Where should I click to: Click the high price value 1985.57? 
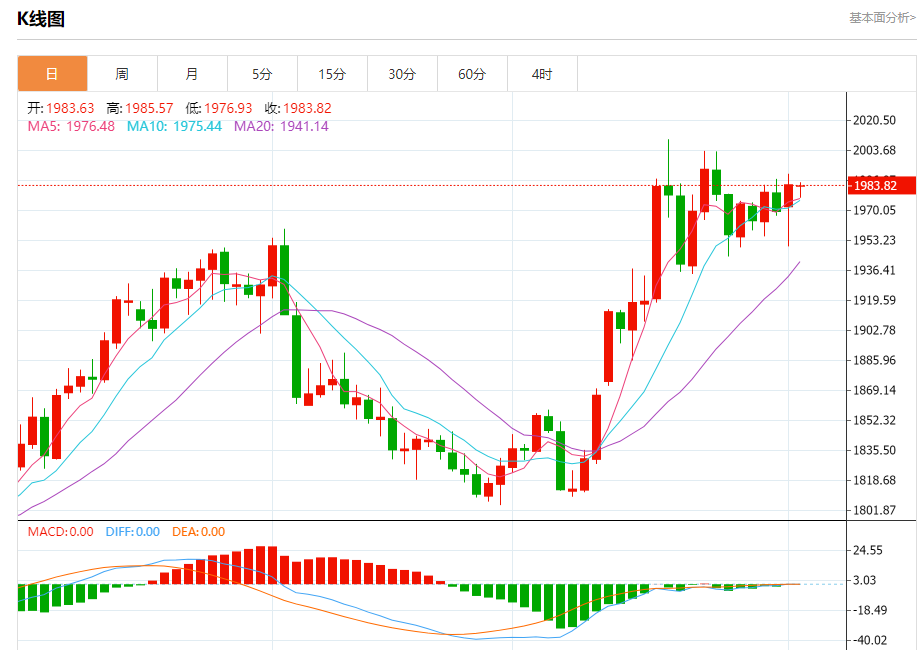click(149, 109)
